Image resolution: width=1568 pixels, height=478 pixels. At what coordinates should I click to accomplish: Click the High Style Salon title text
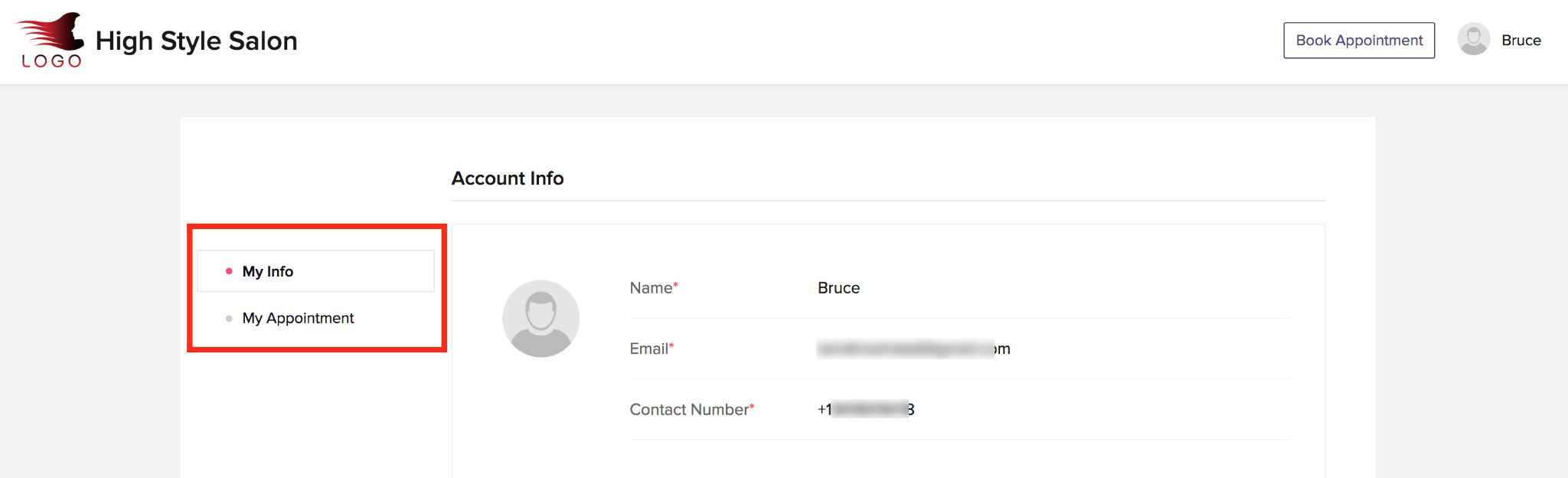point(196,41)
